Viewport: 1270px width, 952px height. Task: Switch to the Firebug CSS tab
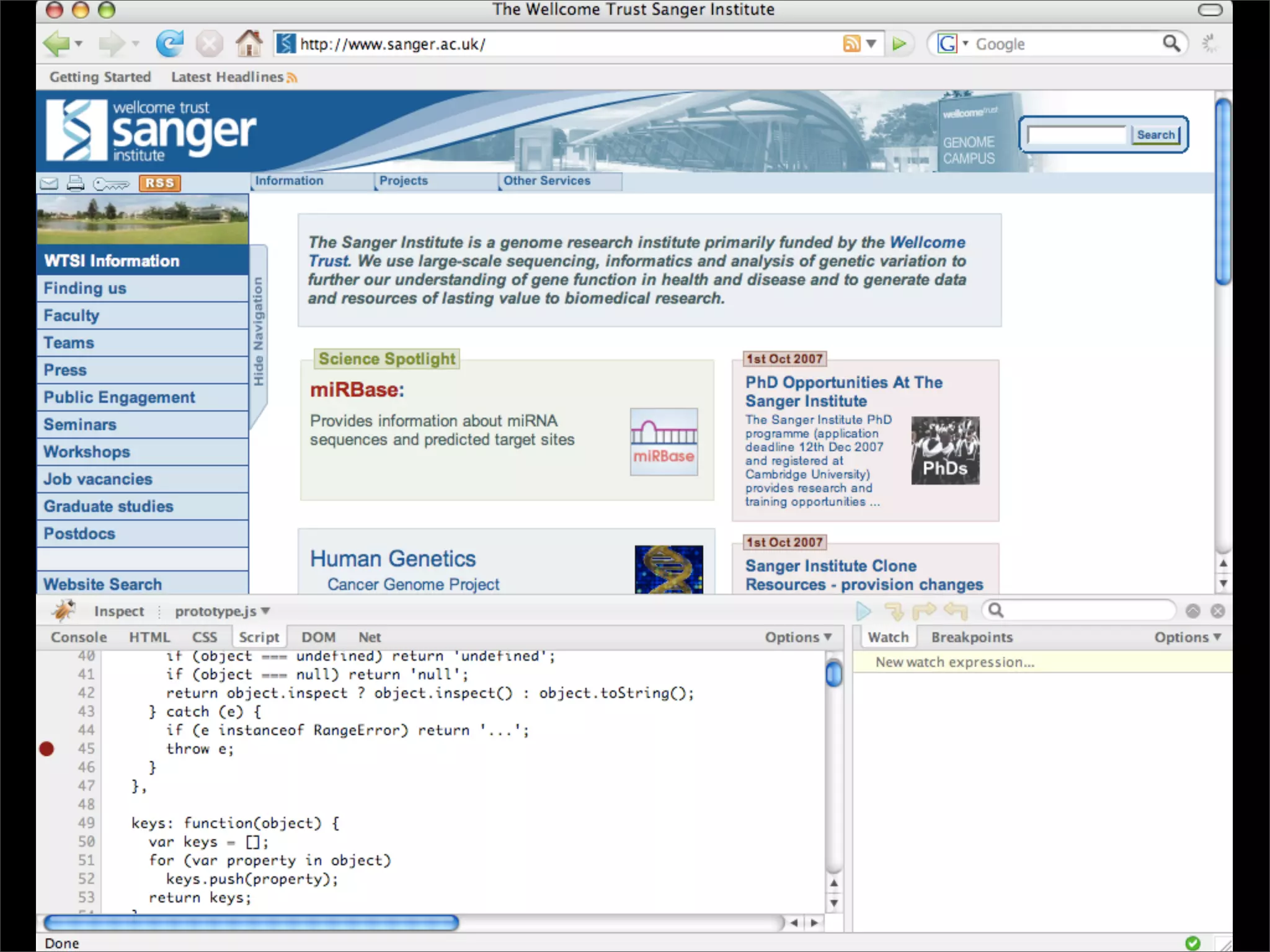tap(205, 637)
